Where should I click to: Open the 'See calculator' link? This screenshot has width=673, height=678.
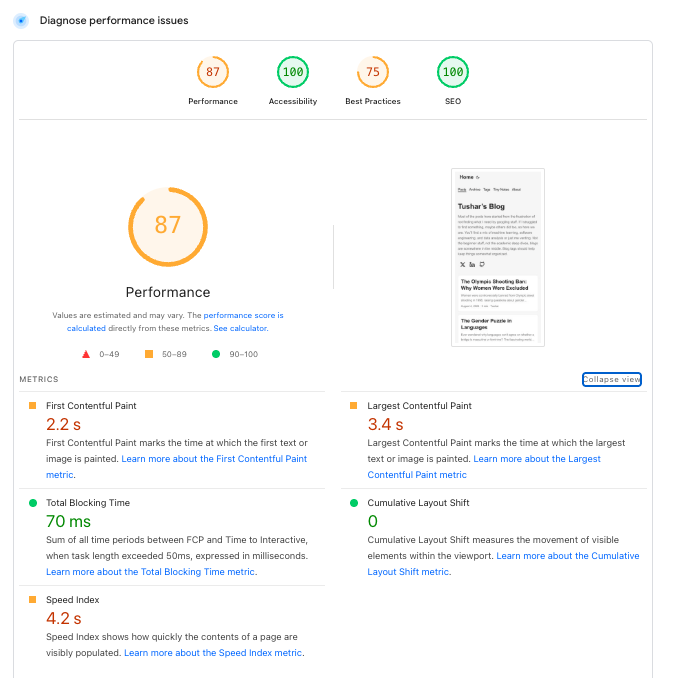[x=240, y=328]
